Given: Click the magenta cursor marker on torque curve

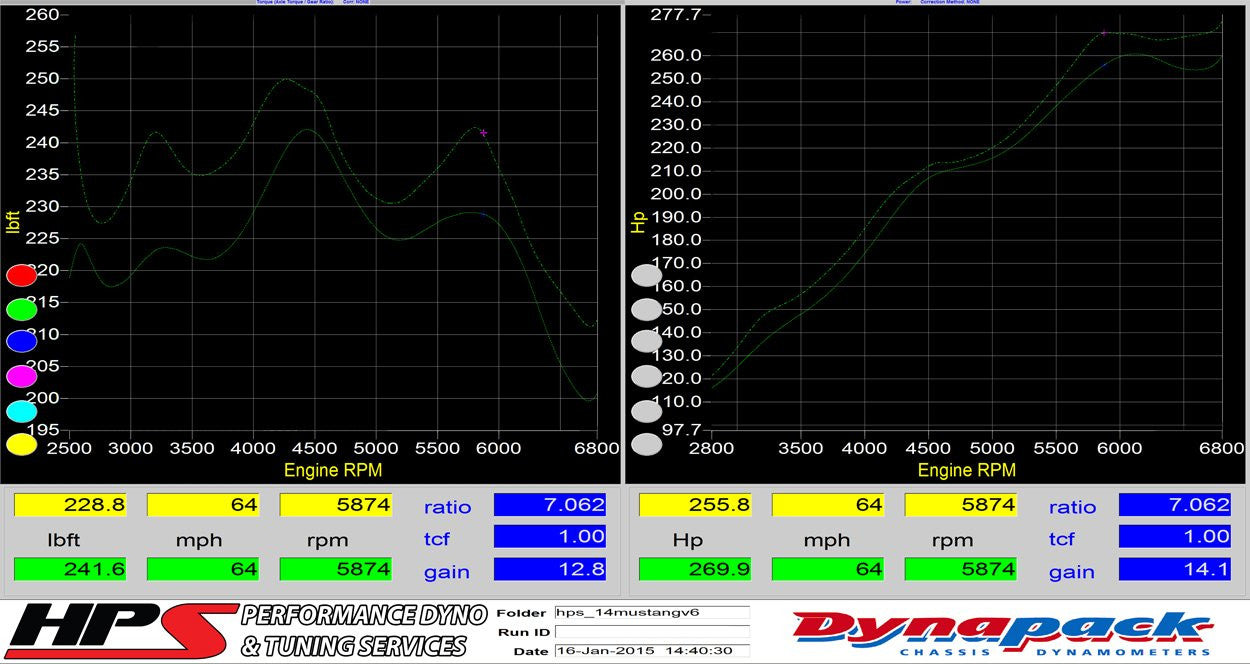Looking at the screenshot, I should pyautogui.click(x=483, y=132).
